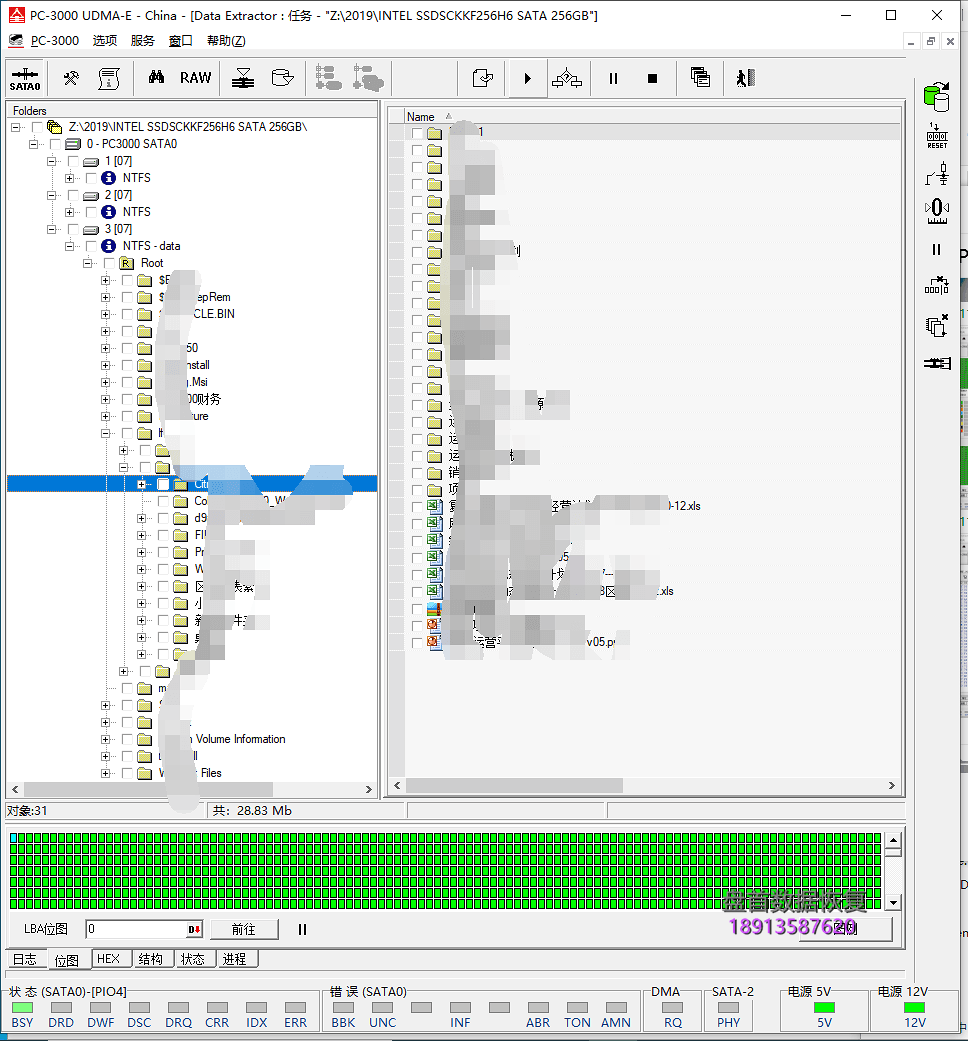The image size is (968, 1041).
Task: Click the right sidebar pause icon
Action: [x=936, y=250]
